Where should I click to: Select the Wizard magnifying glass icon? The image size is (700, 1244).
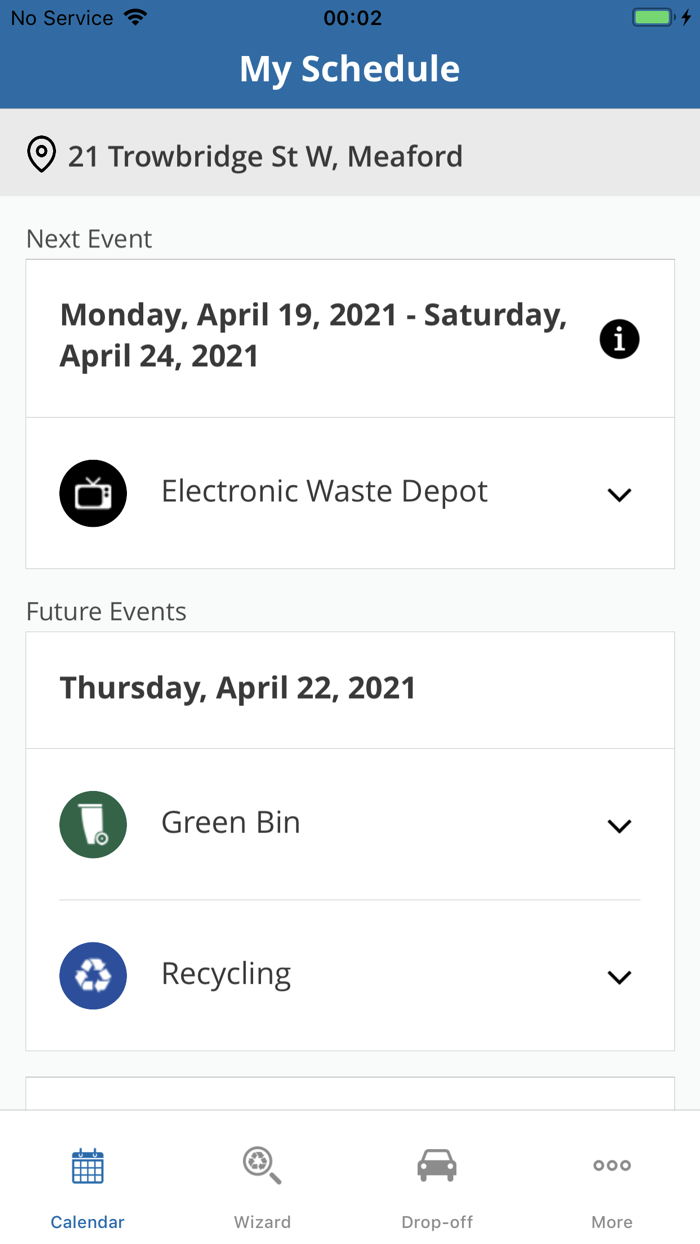(x=262, y=1165)
